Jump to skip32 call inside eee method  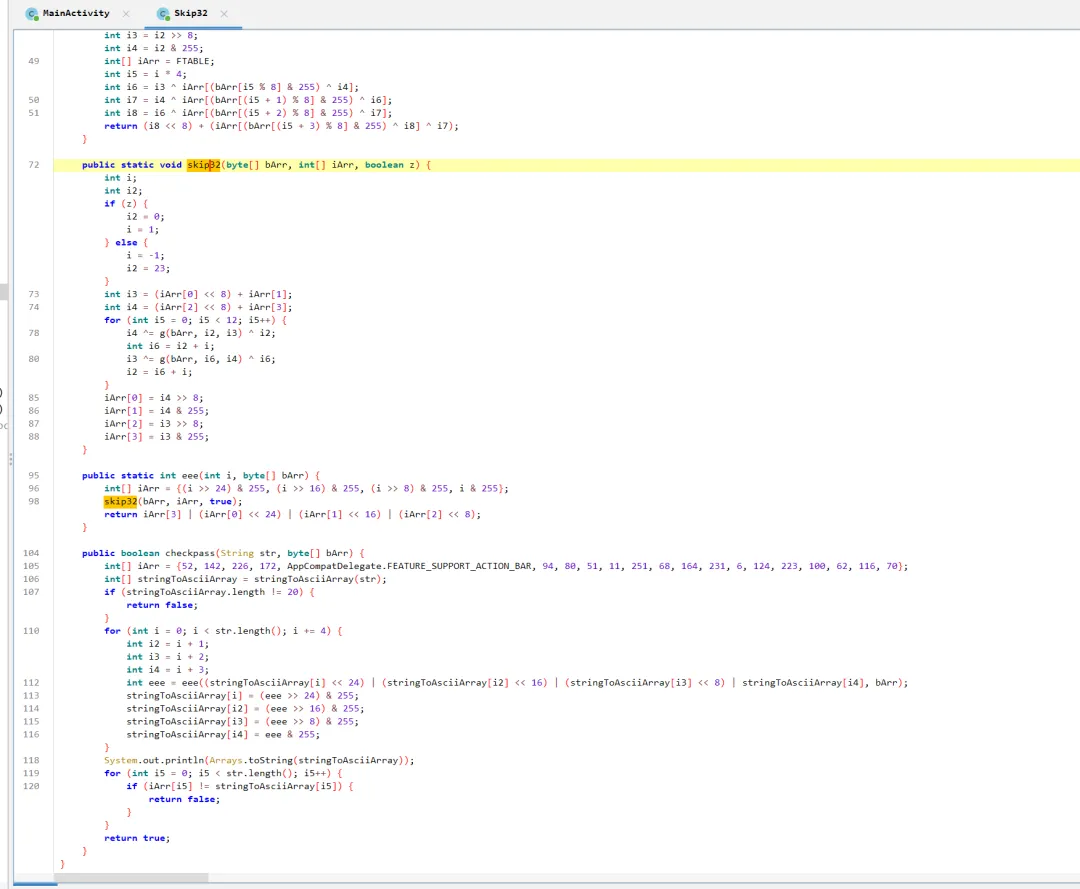[120, 501]
